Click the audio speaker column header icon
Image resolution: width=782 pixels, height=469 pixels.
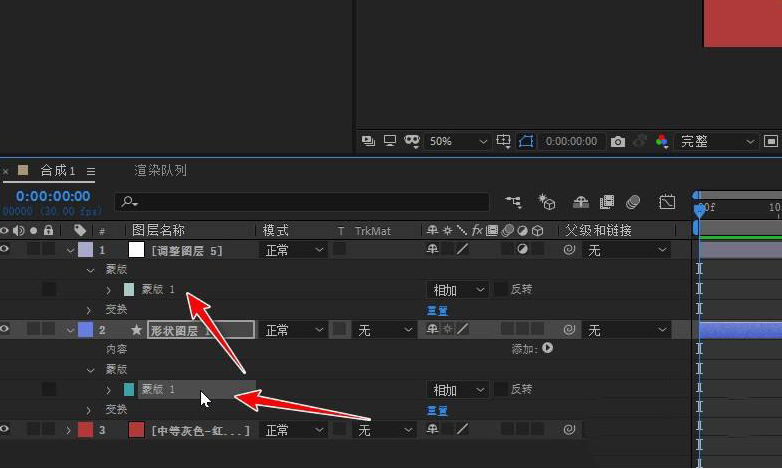(x=18, y=230)
